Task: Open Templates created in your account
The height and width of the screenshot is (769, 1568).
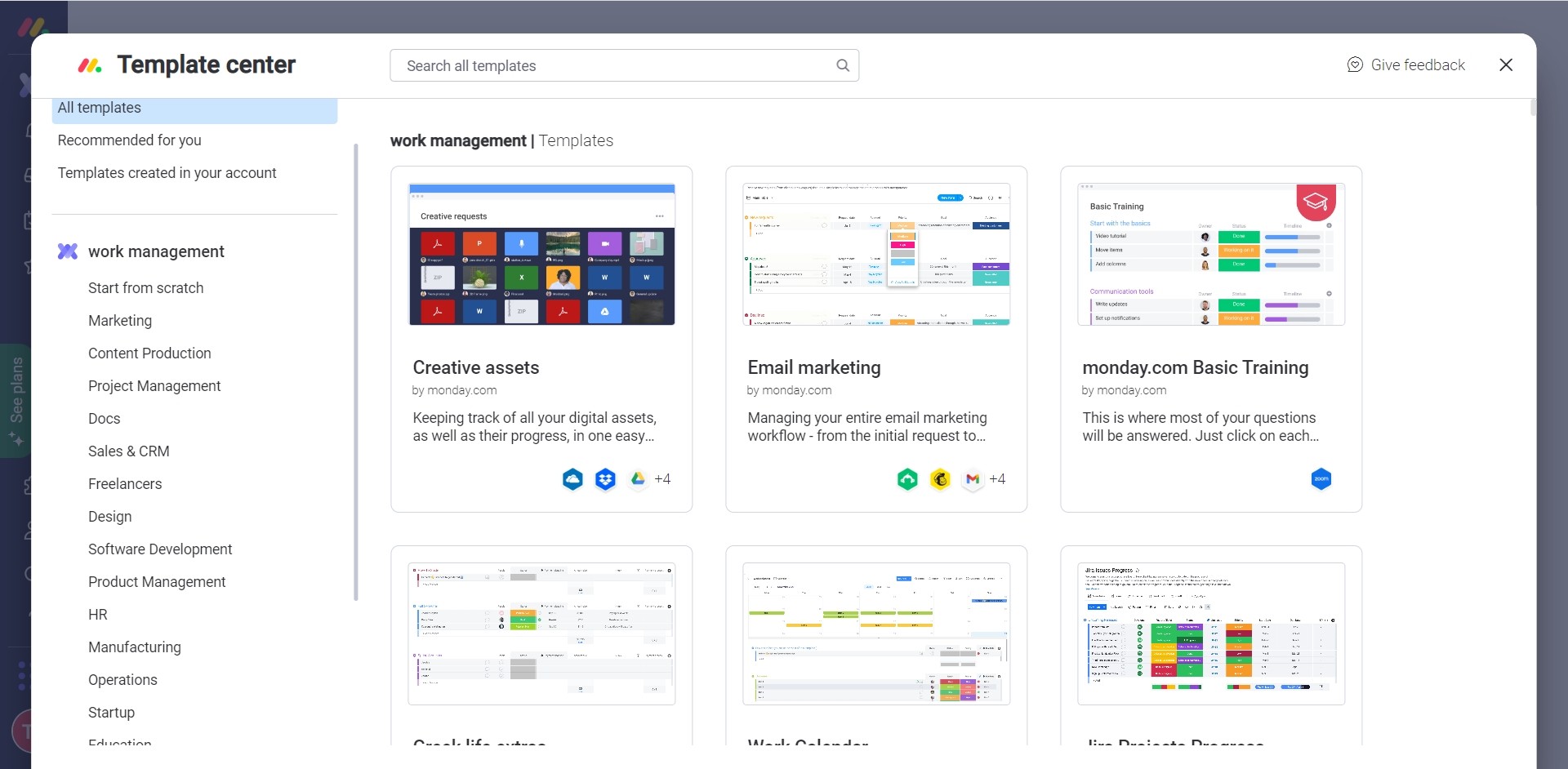Action: 167,173
